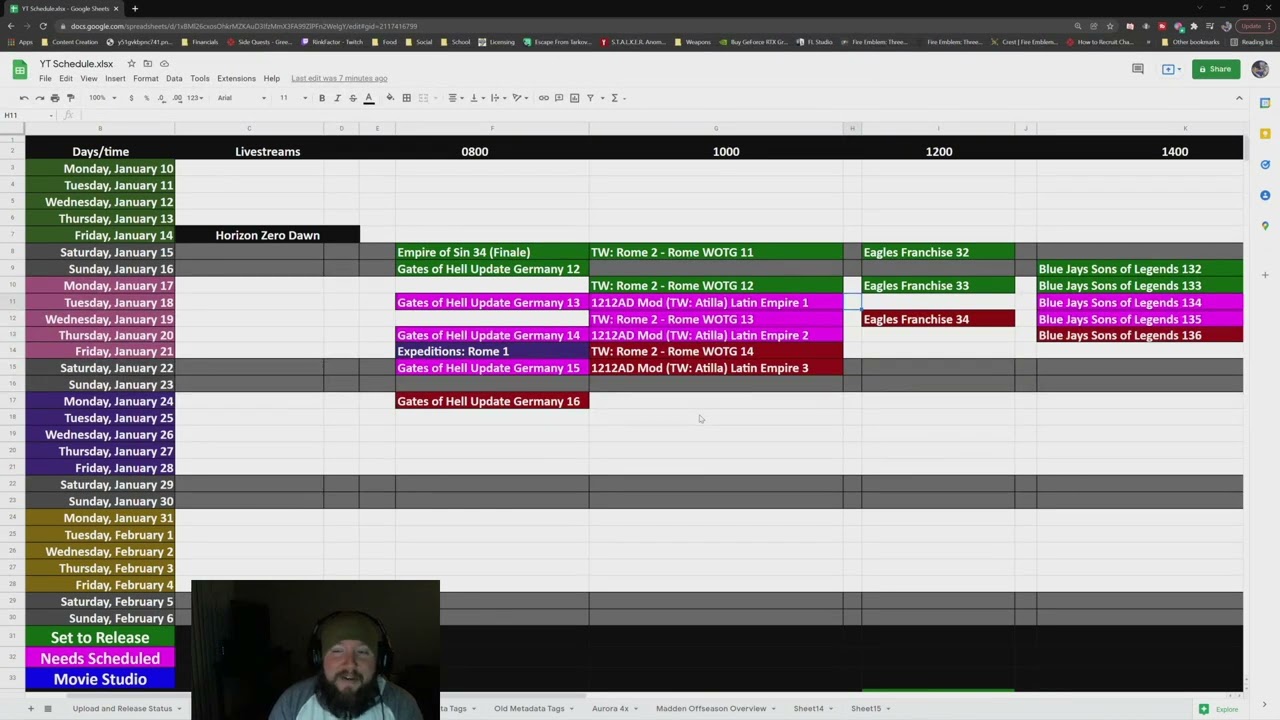Viewport: 1280px width, 720px height.
Task: Click the add sheet plus button
Action: (31, 708)
